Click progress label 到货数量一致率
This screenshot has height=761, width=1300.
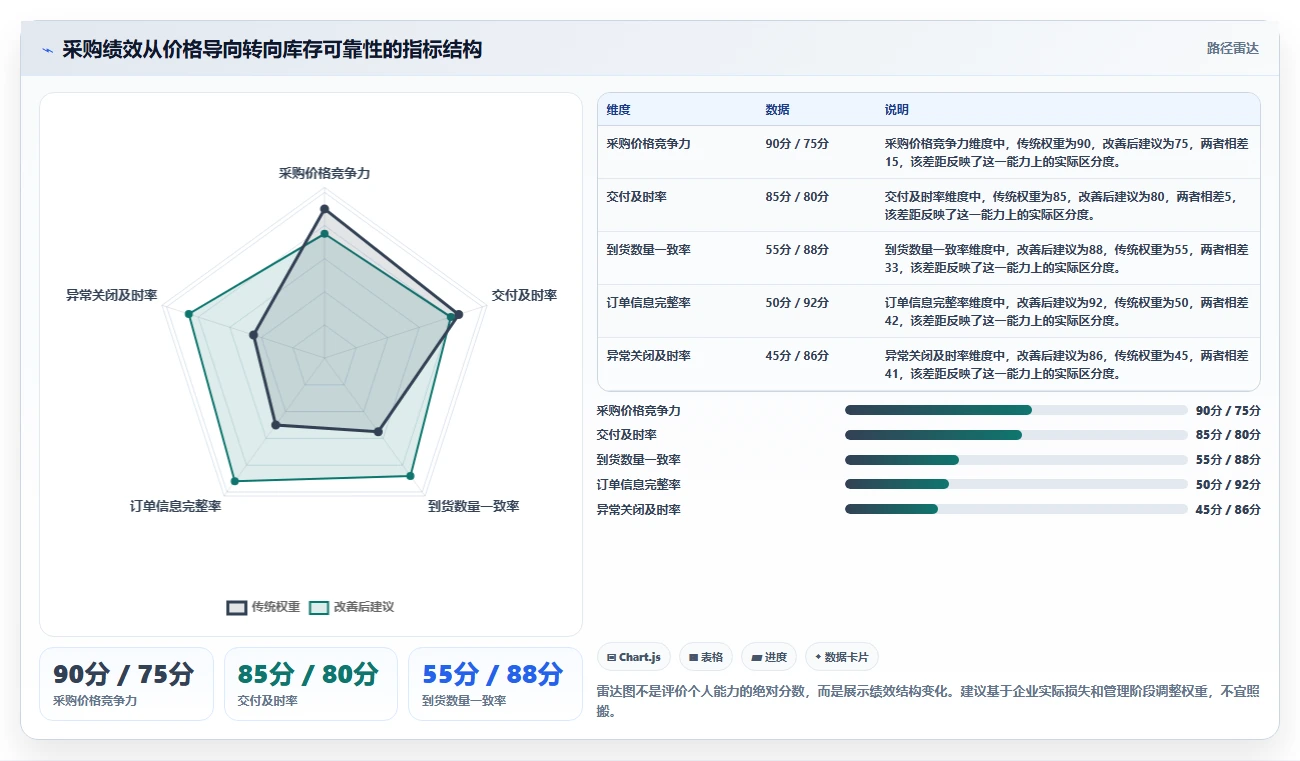click(638, 460)
